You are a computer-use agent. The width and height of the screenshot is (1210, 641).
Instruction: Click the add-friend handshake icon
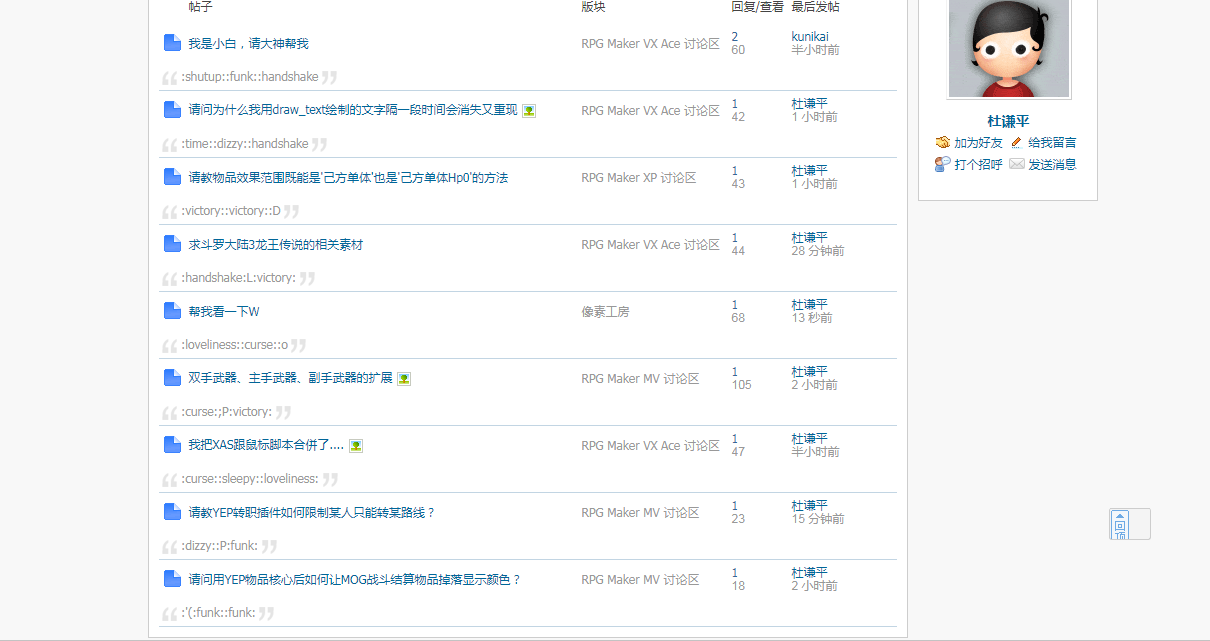coord(942,143)
